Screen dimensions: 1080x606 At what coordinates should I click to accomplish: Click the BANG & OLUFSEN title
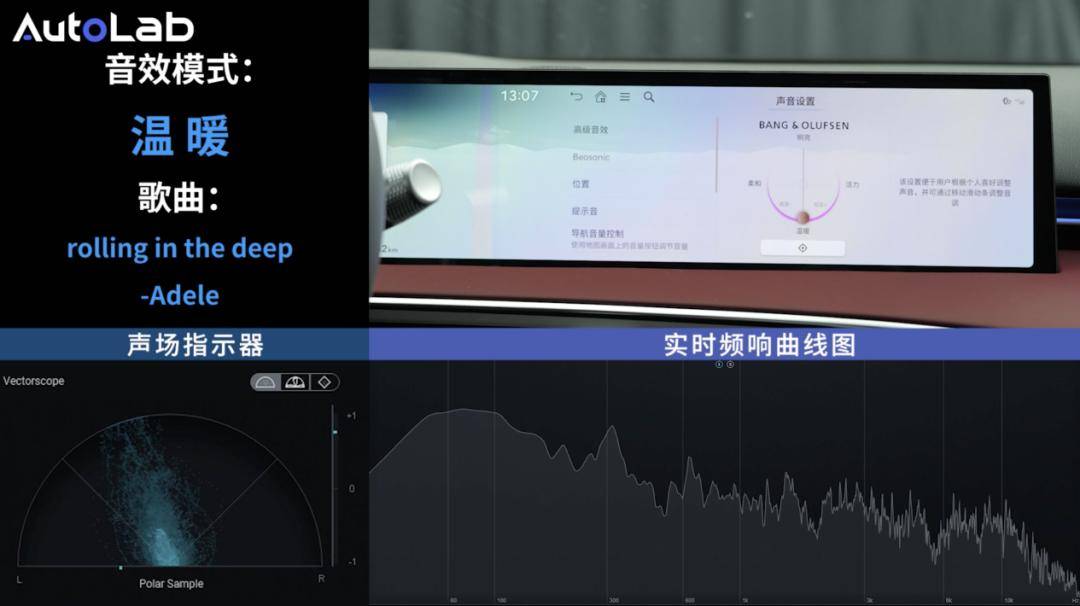coord(804,125)
